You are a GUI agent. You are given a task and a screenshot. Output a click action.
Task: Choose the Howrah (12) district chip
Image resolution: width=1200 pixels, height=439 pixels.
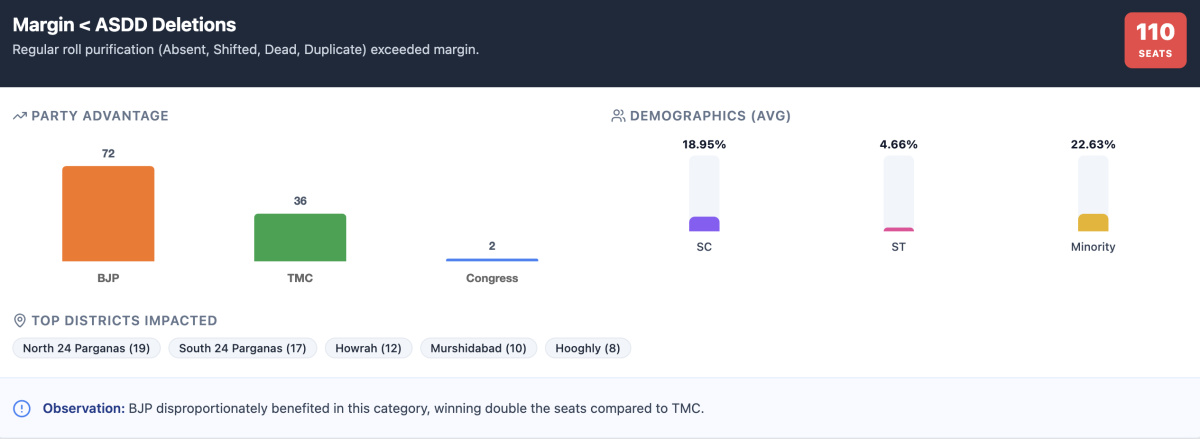tap(368, 348)
